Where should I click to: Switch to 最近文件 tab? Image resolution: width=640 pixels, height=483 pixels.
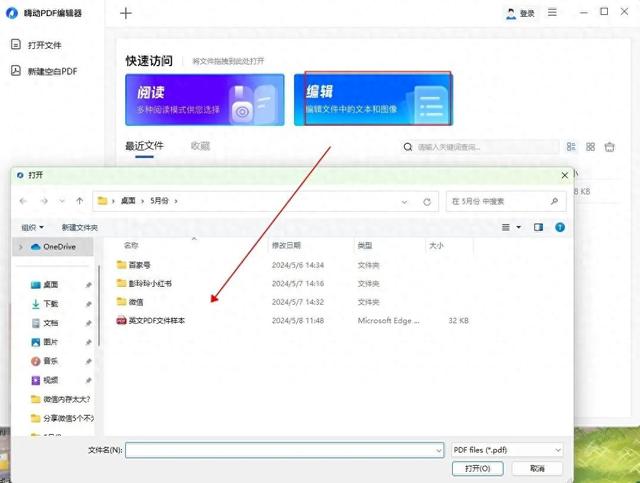pos(144,146)
